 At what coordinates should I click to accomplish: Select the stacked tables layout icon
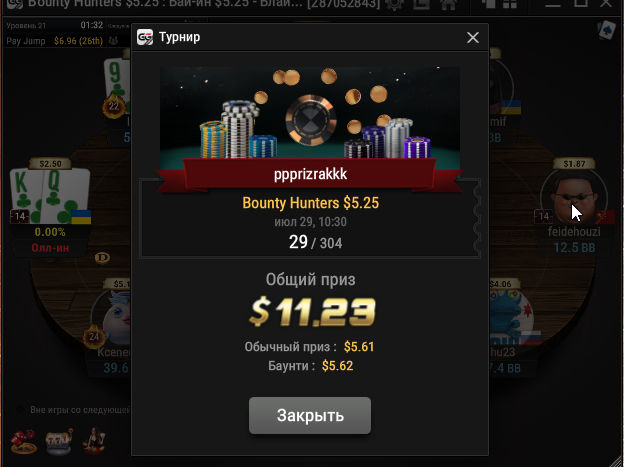[488, 4]
